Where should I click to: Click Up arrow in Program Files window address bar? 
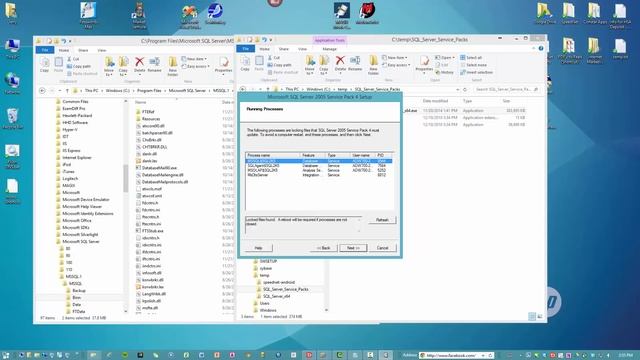(67, 91)
